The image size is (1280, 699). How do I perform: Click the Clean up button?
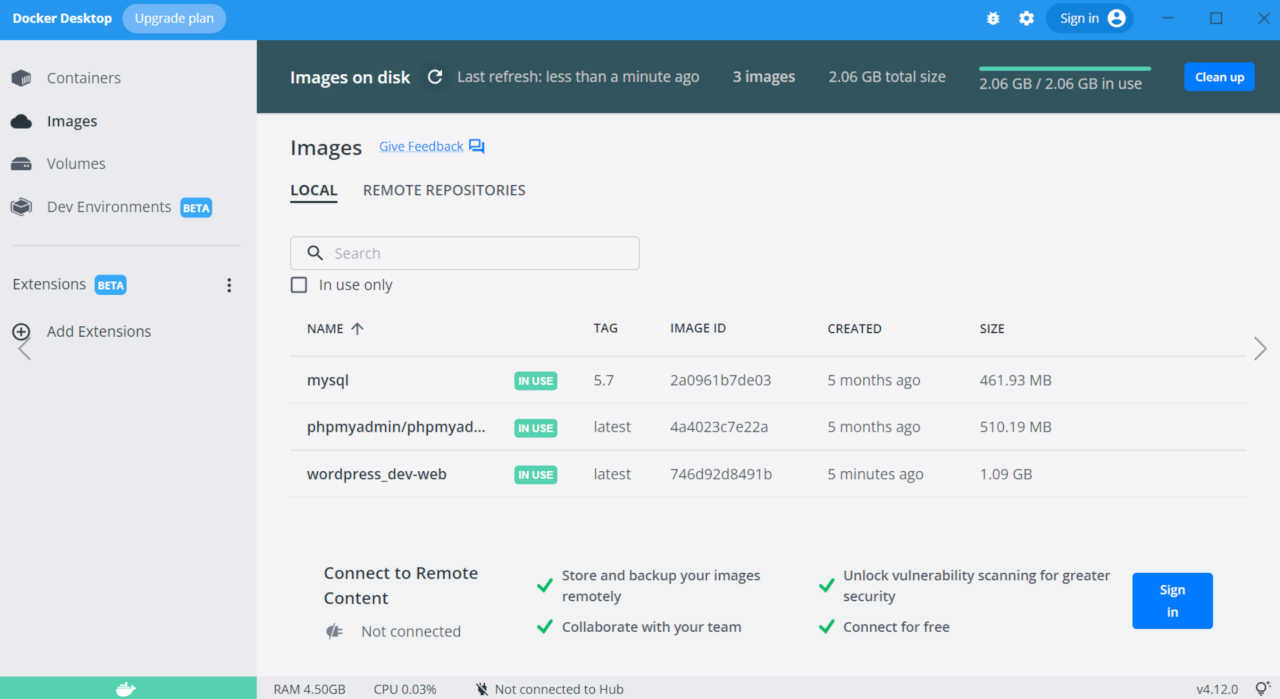tap(1219, 77)
